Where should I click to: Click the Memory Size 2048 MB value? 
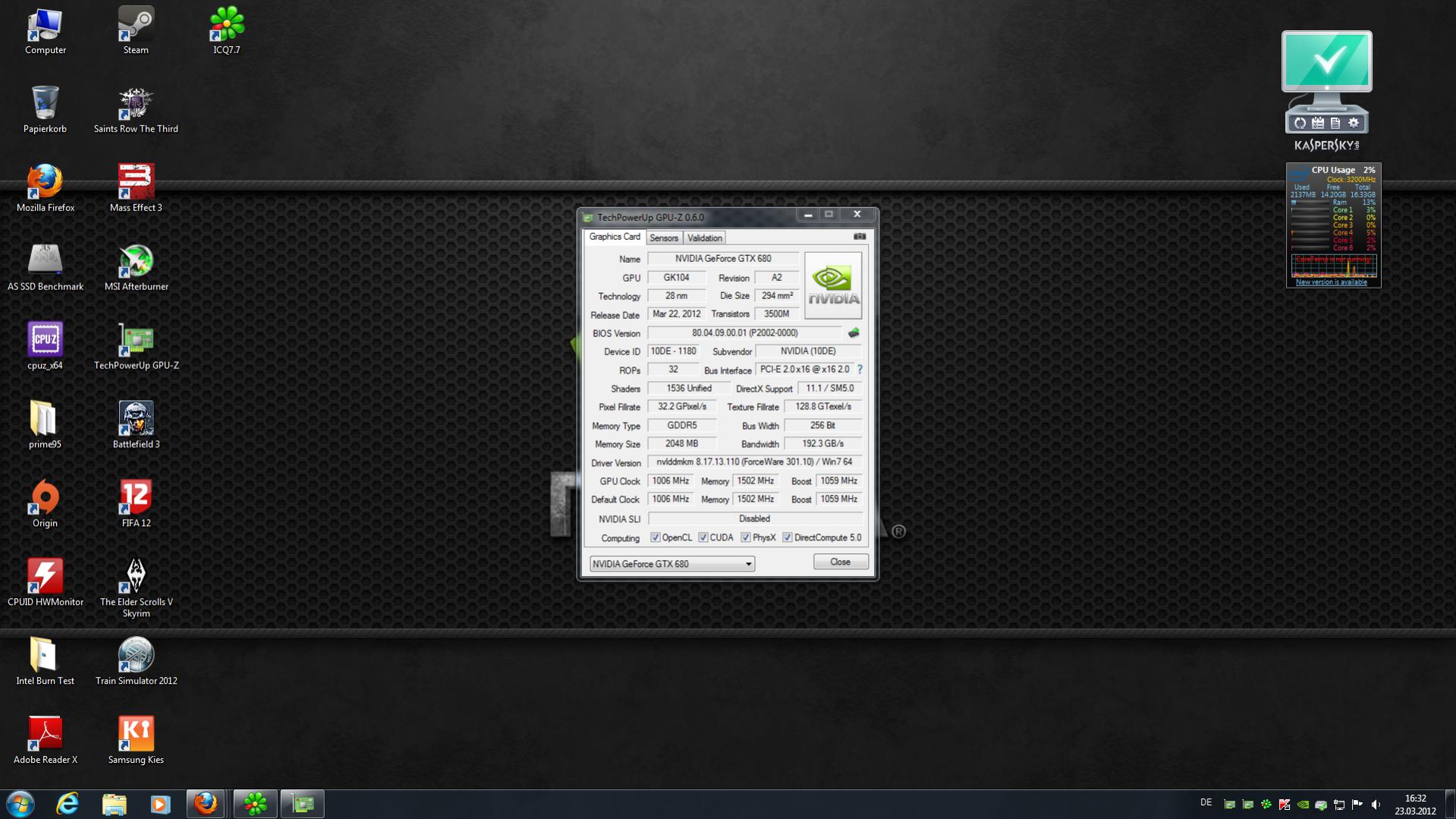point(681,444)
